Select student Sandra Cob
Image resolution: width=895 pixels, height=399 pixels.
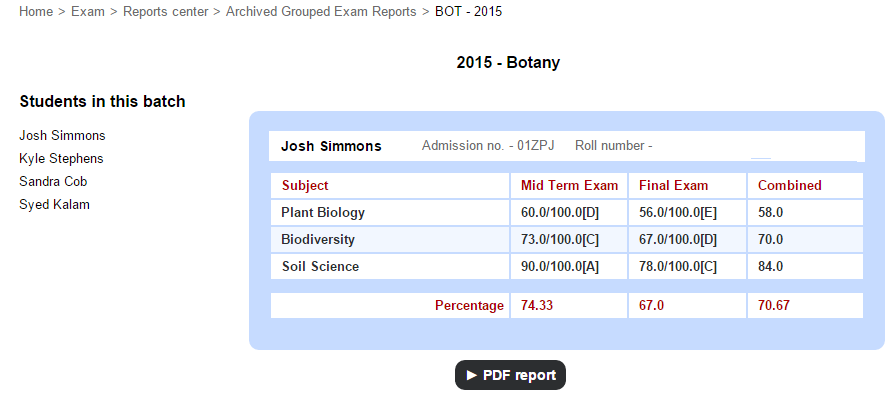[x=53, y=182]
